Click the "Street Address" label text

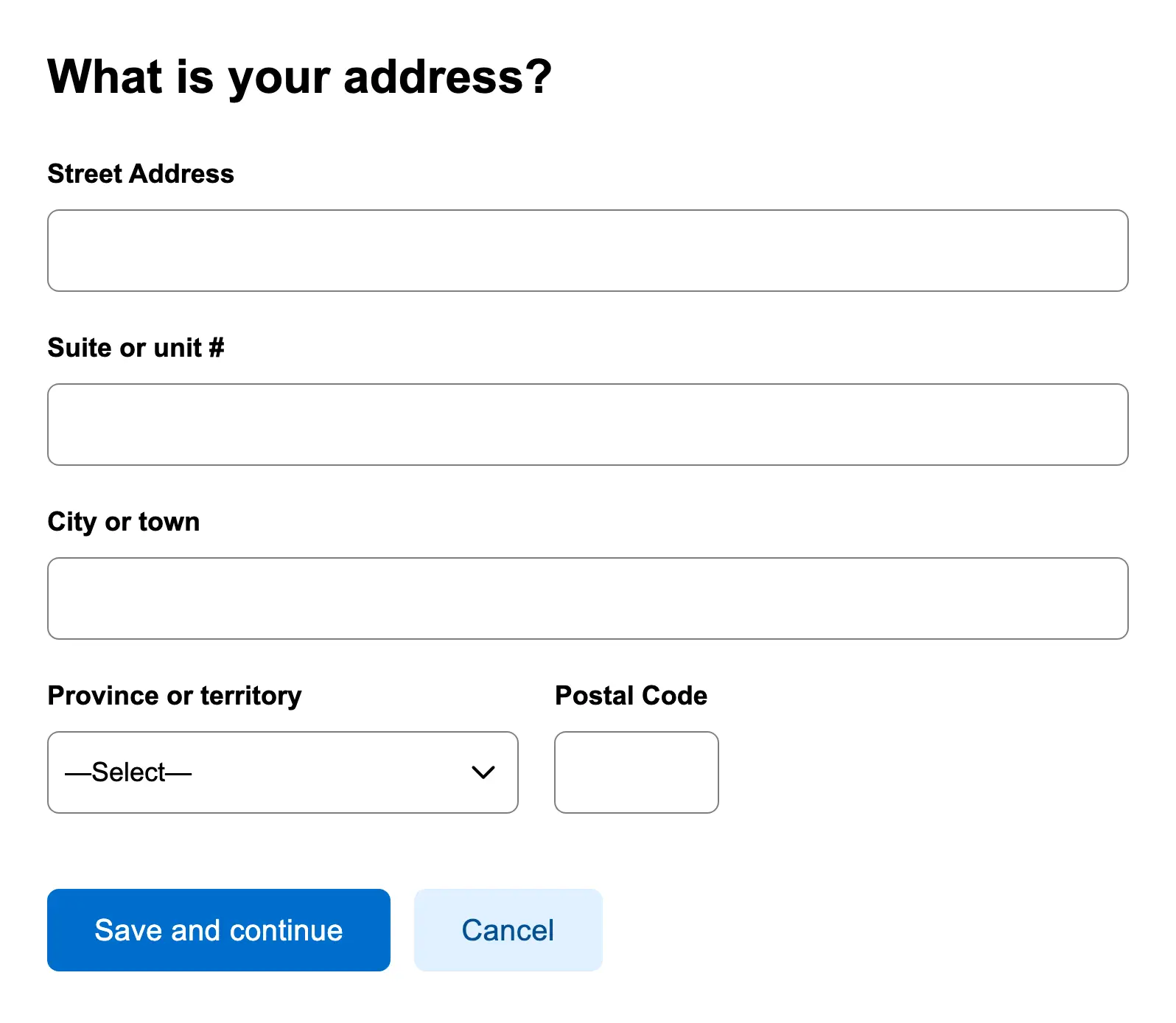click(x=141, y=174)
